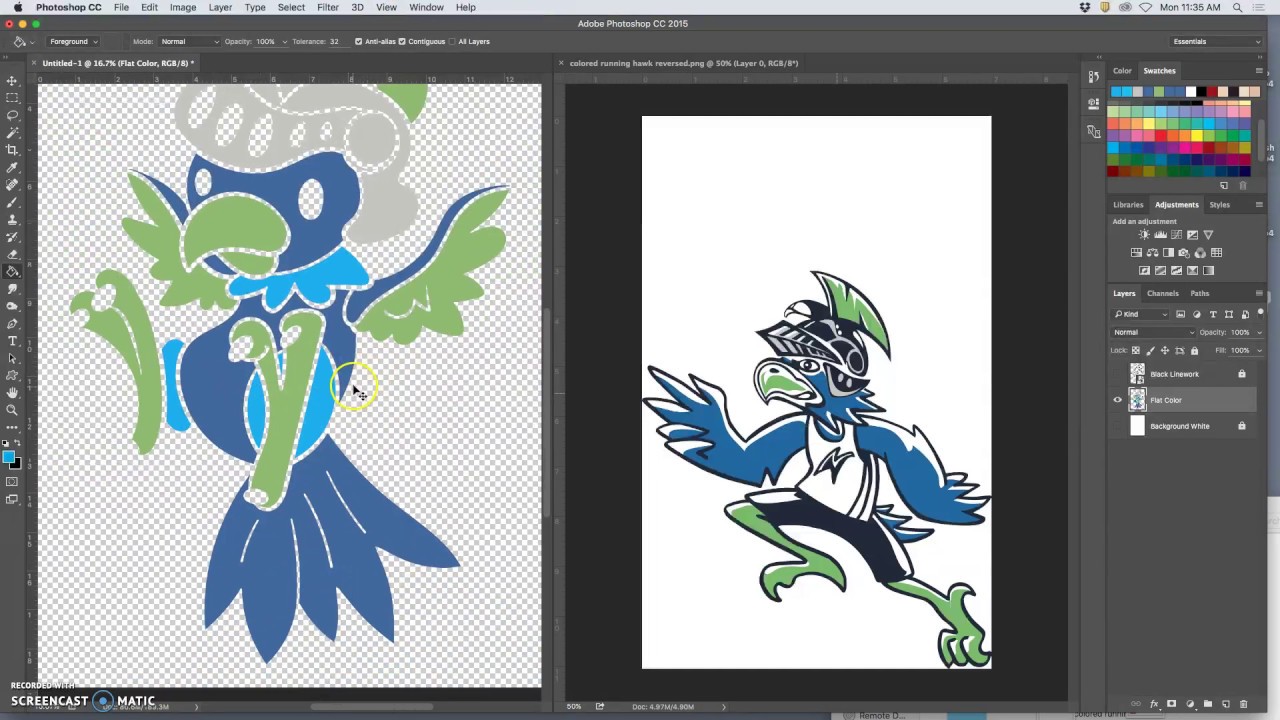Screen dimensions: 1280x720
Task: Select the Rectangular Marquee tool
Action: coord(12,98)
